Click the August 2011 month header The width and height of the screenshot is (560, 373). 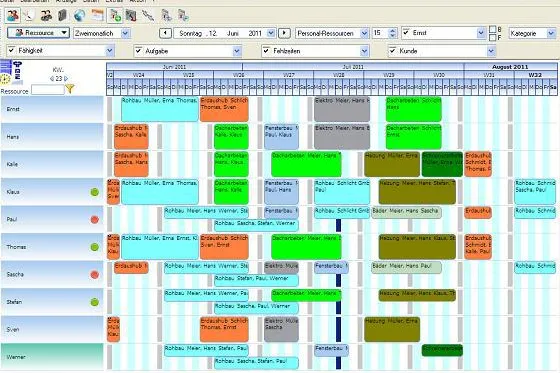[x=510, y=66]
